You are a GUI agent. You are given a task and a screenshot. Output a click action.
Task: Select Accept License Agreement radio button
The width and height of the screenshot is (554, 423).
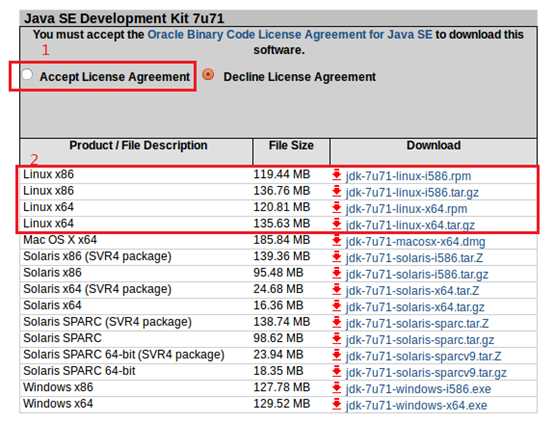click(x=27, y=75)
